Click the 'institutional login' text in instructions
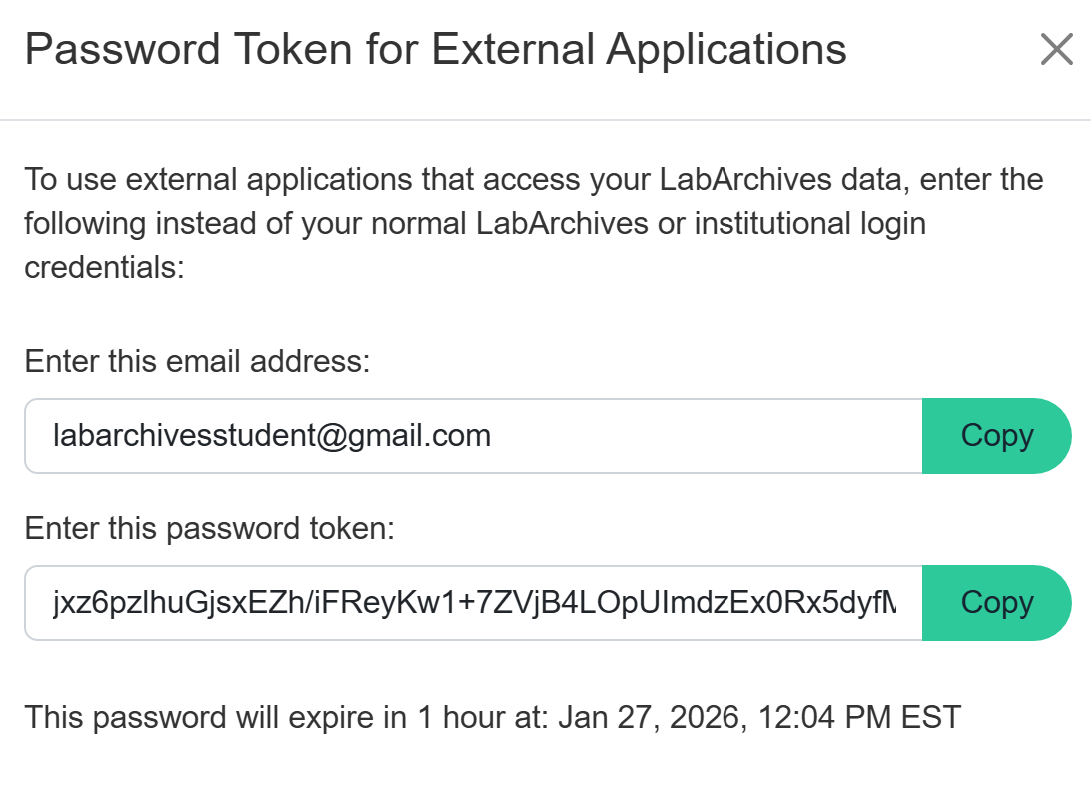 (810, 224)
